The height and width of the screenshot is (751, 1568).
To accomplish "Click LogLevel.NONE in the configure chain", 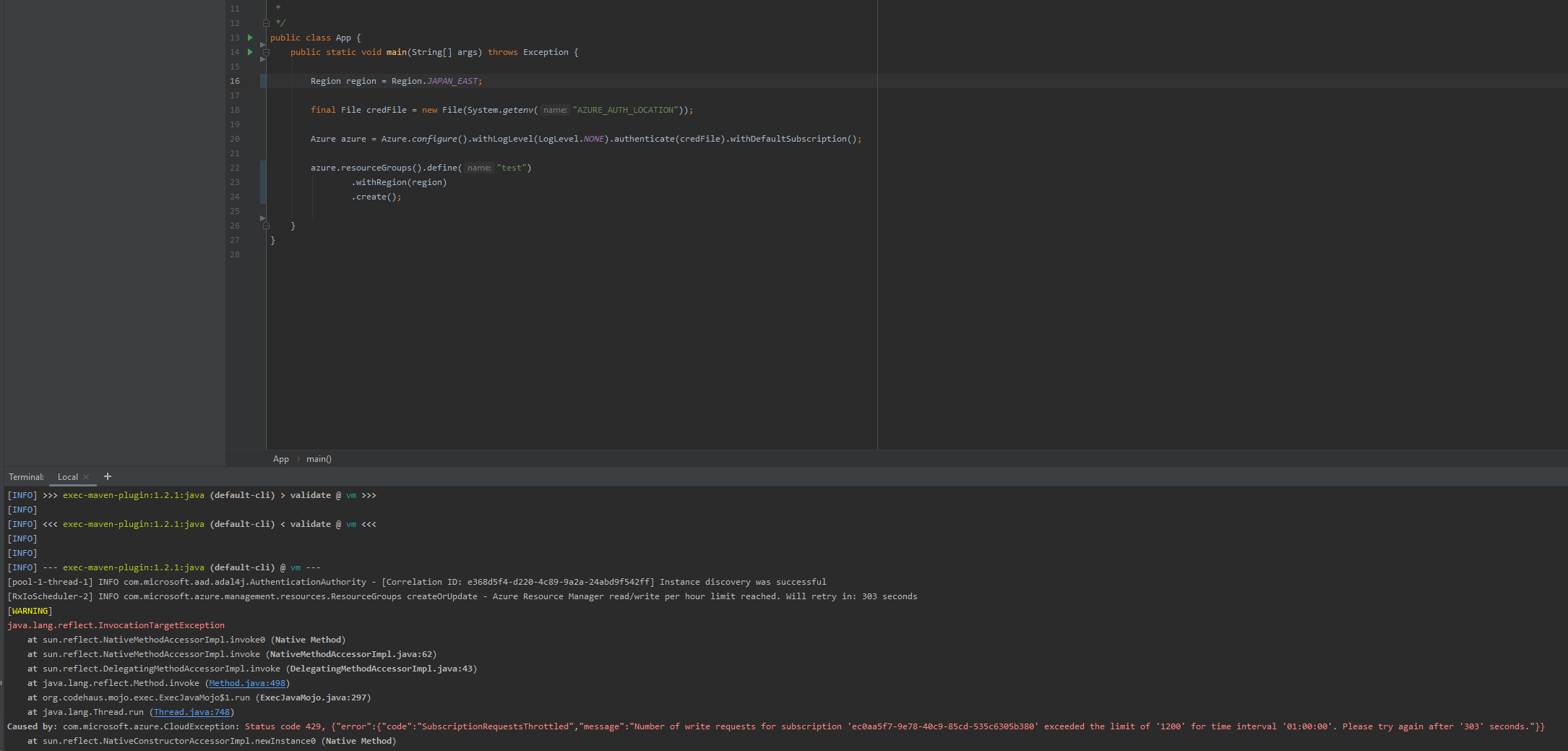I will (x=571, y=139).
